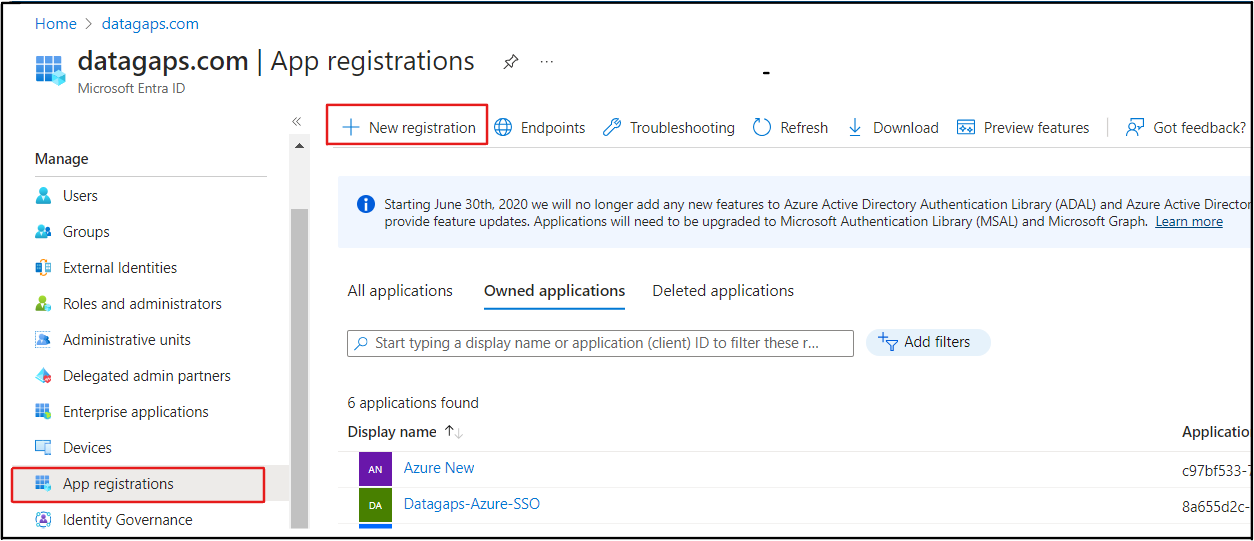This screenshot has width=1254, height=541.
Task: Click the App registrations grid icon
Action: point(43,484)
